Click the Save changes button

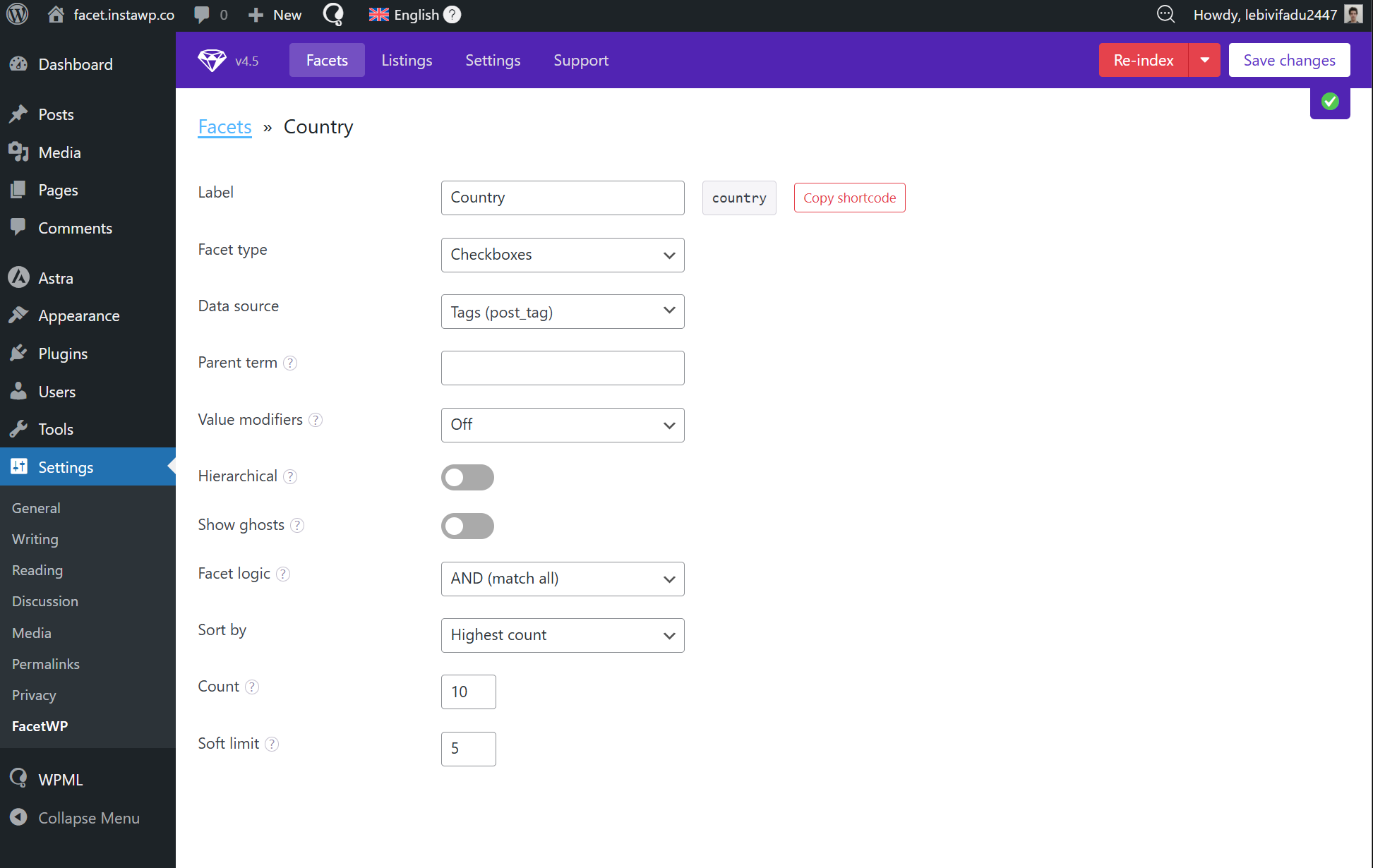pyautogui.click(x=1289, y=60)
